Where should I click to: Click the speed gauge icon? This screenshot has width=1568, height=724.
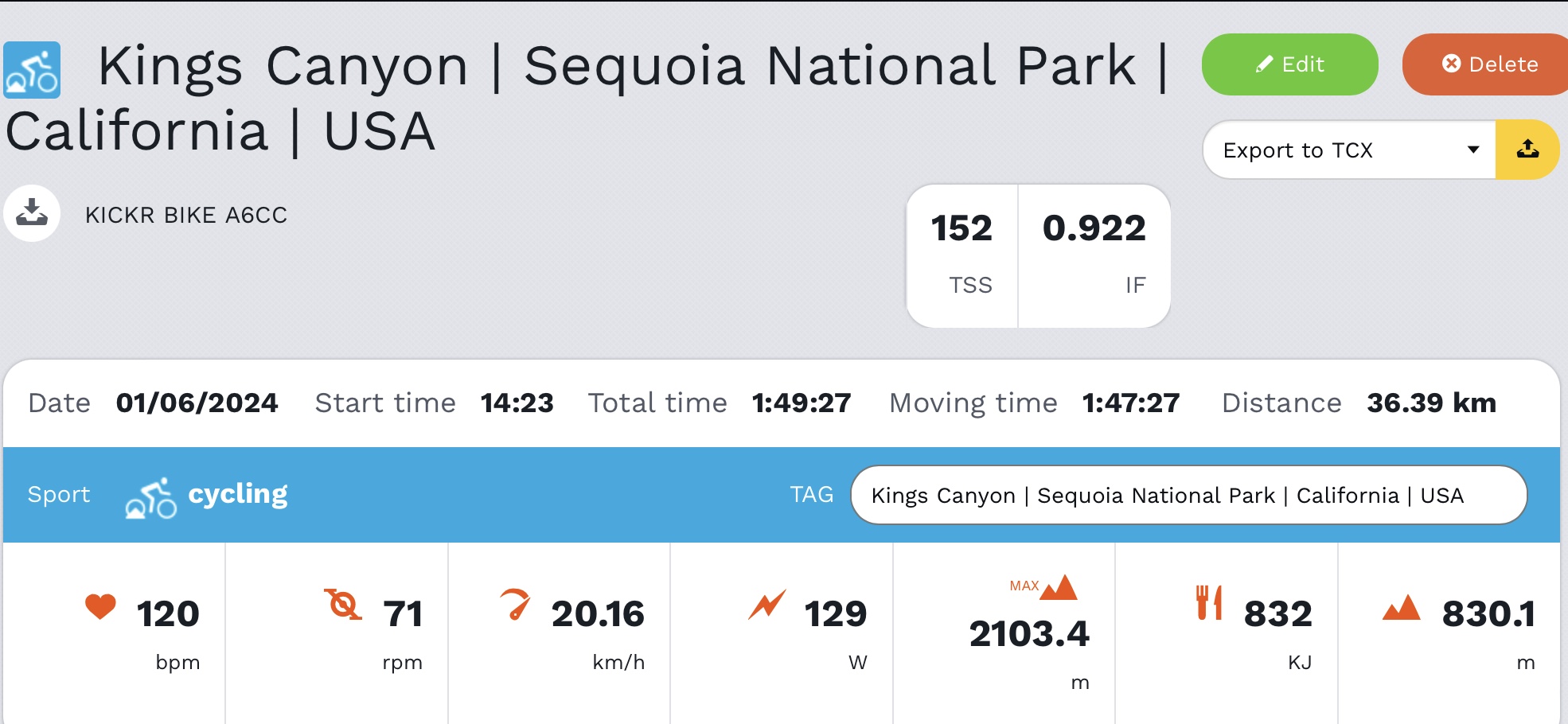(x=515, y=604)
